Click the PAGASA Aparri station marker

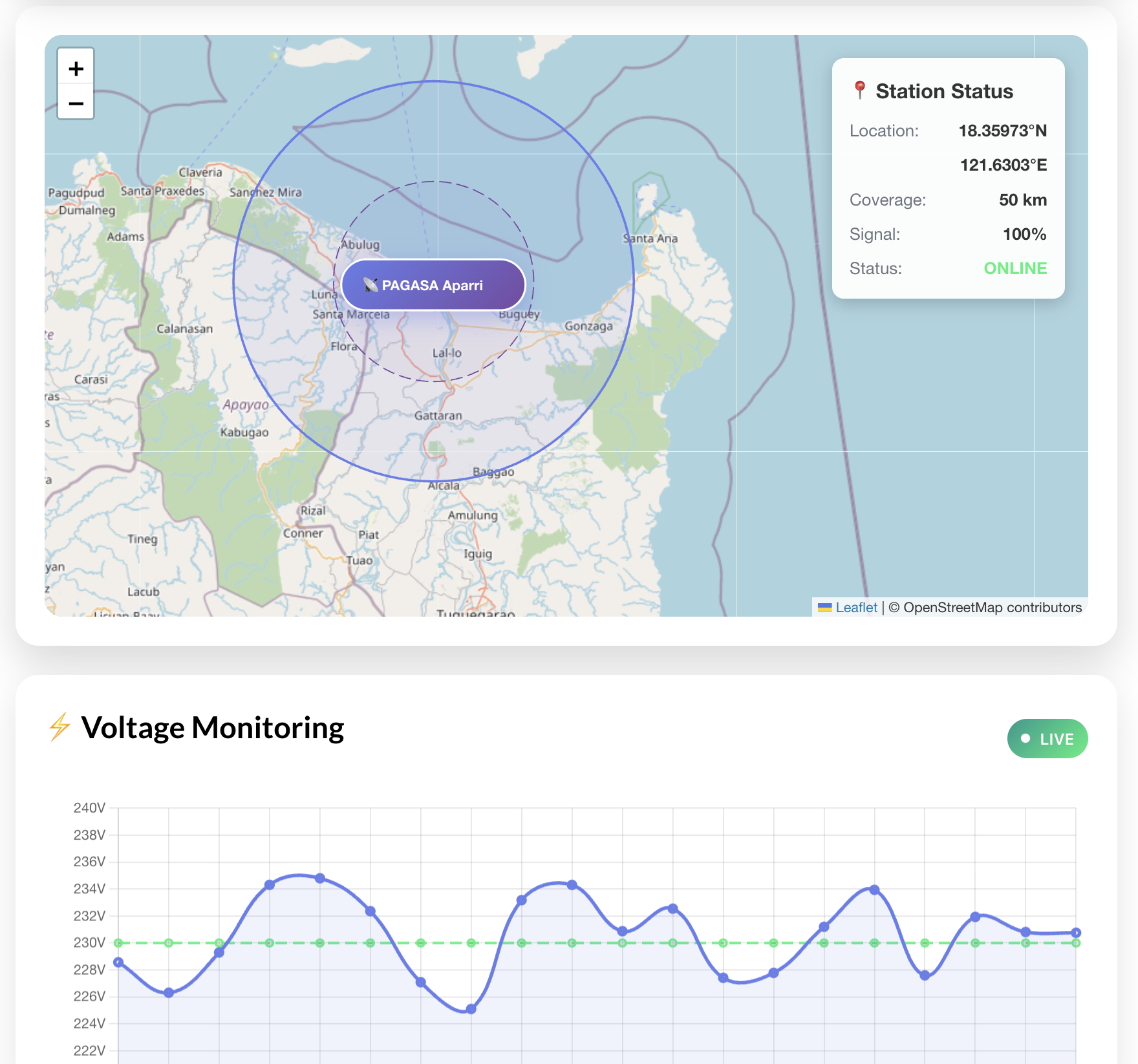433,285
